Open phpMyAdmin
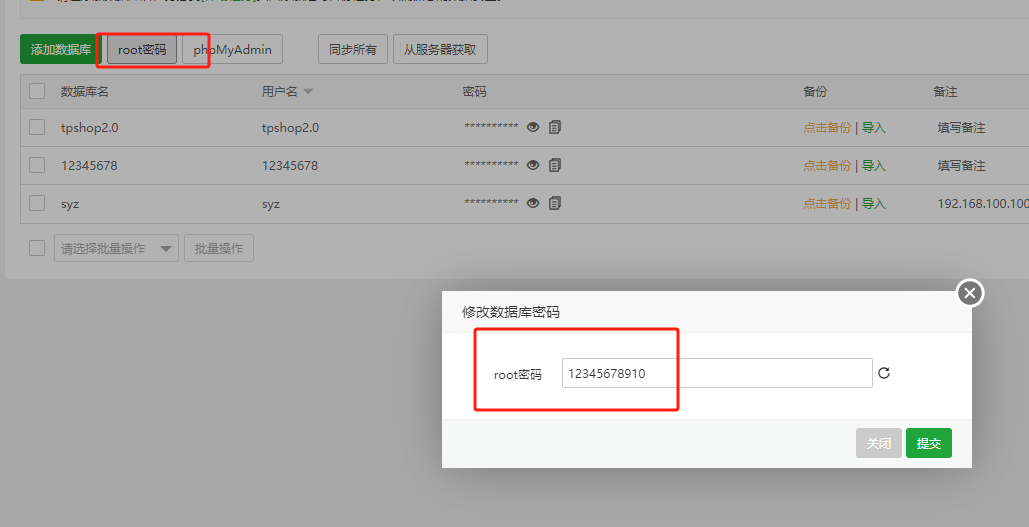The image size is (1029, 527). coord(232,49)
